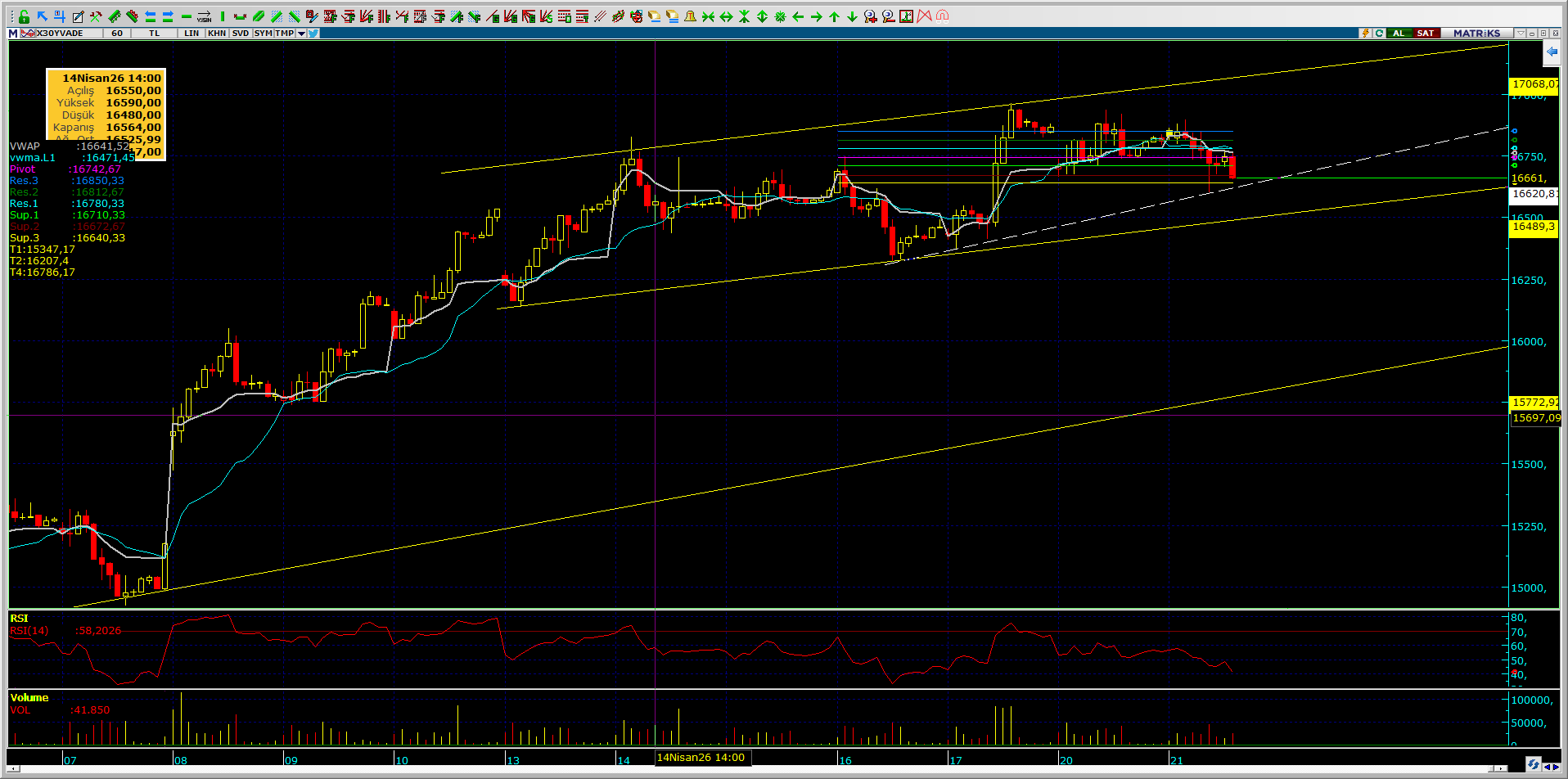Toggle the SVD button in the header
The width and height of the screenshot is (1568, 779).
tap(240, 34)
